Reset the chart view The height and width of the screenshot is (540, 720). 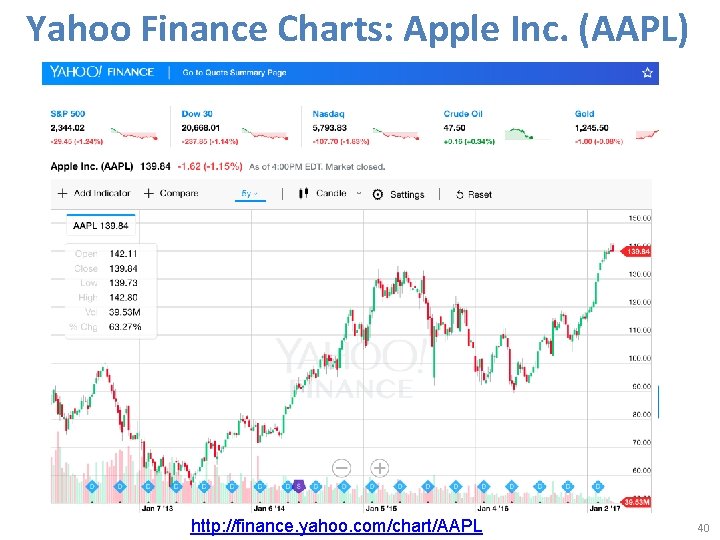[x=473, y=194]
